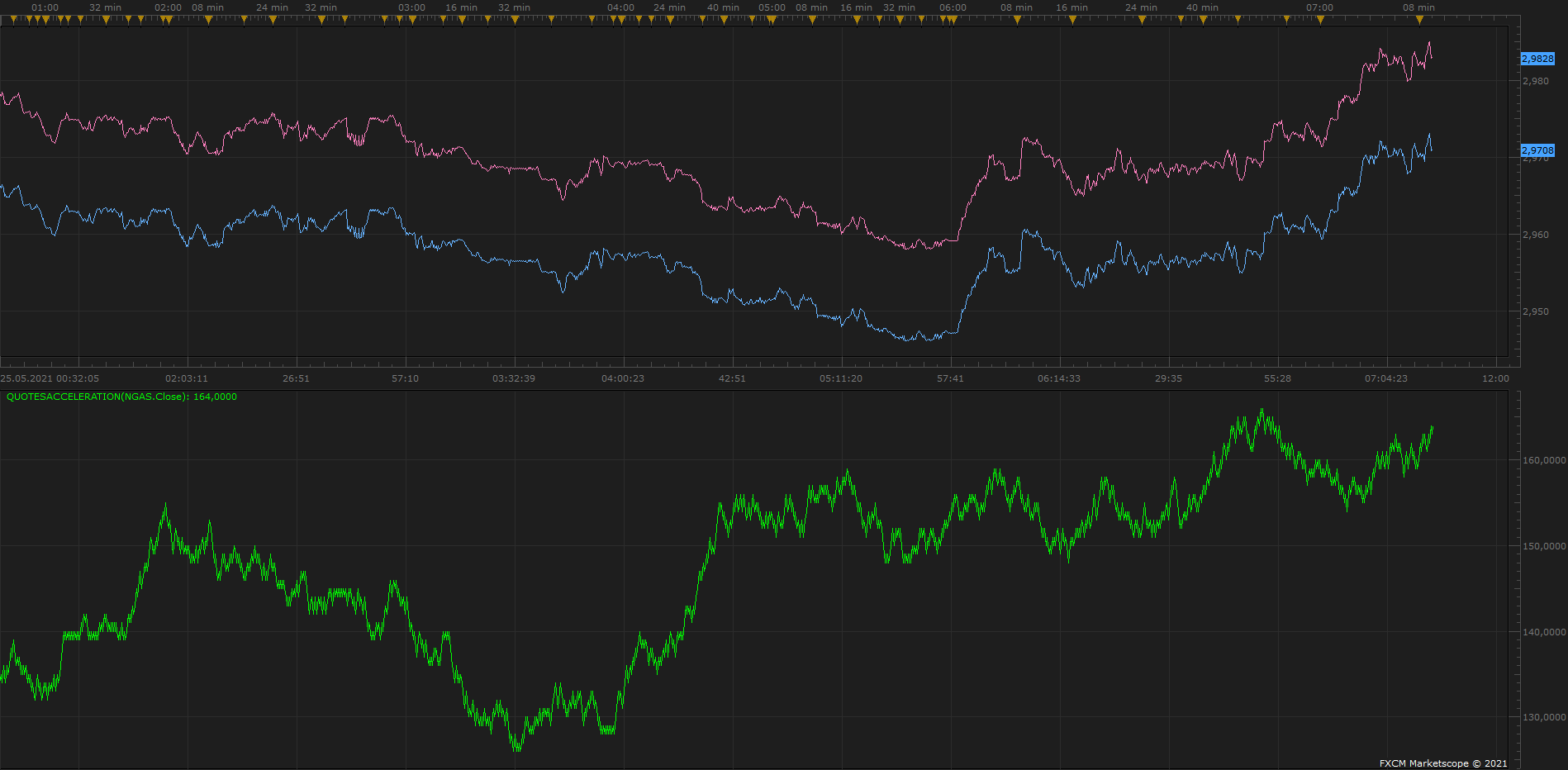Select the 160,0000 indicator axis value
This screenshot has height=770, width=1568.
pos(1544,460)
